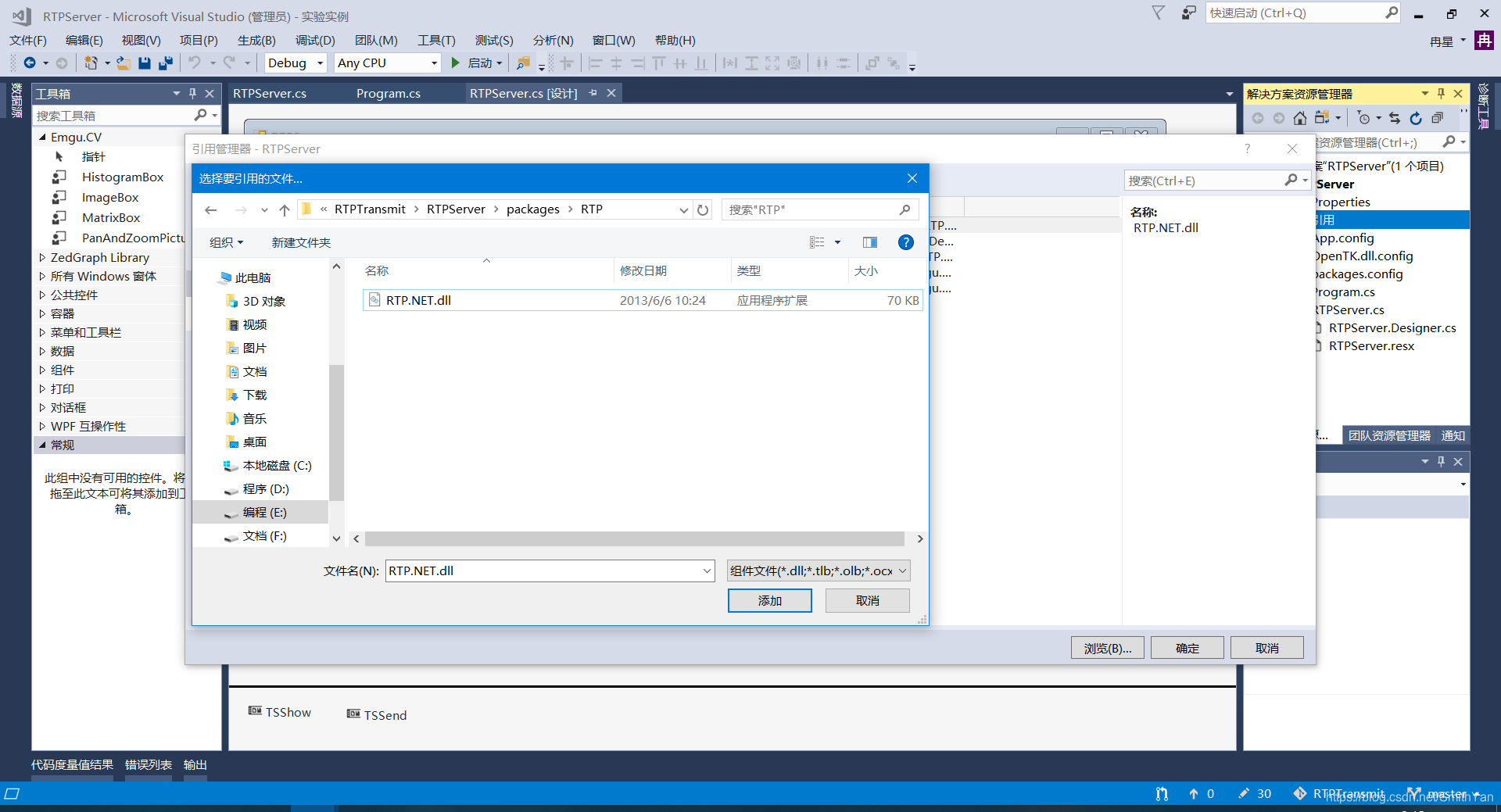Open the 团队资源管理器 tab
The height and width of the screenshot is (812, 1501).
point(1389,435)
